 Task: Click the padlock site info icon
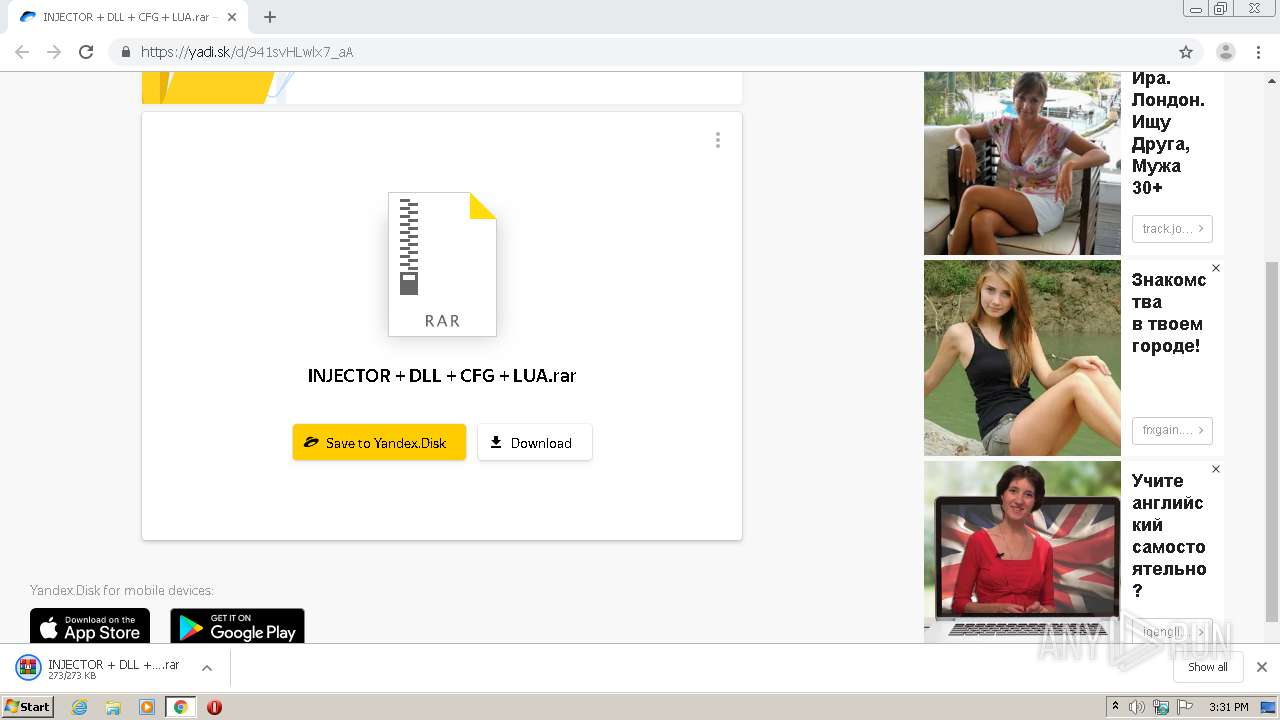125,52
